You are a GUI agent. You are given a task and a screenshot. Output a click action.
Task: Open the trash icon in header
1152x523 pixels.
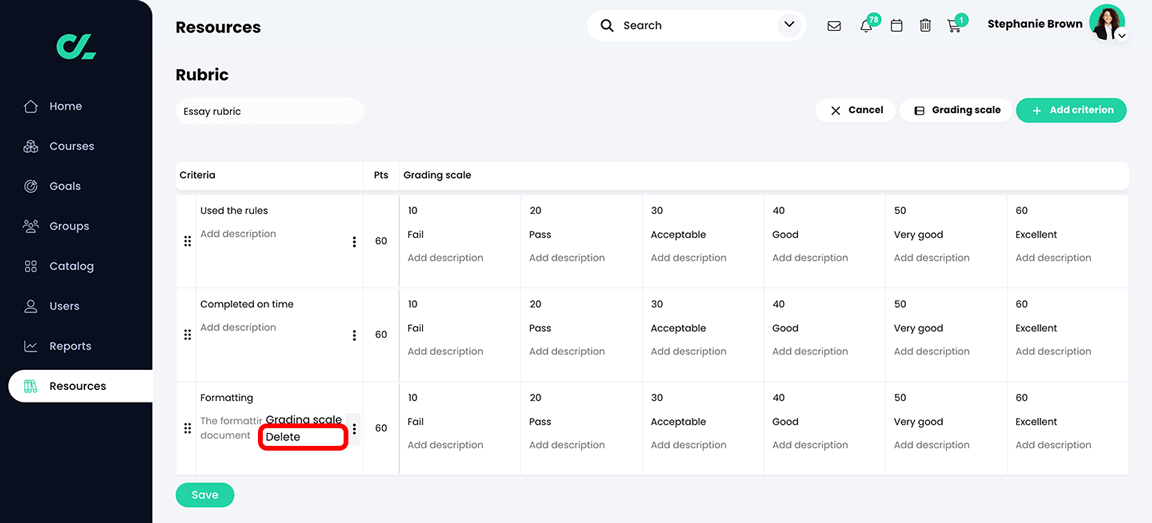click(x=926, y=26)
